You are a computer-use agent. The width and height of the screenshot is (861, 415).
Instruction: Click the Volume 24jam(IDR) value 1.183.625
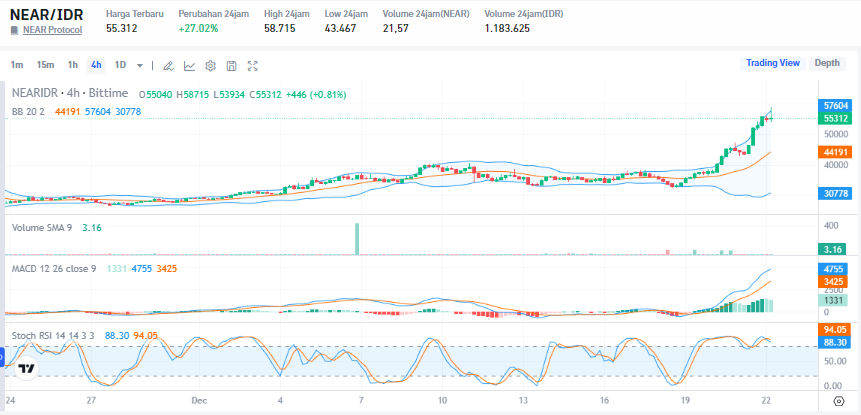[x=507, y=29]
